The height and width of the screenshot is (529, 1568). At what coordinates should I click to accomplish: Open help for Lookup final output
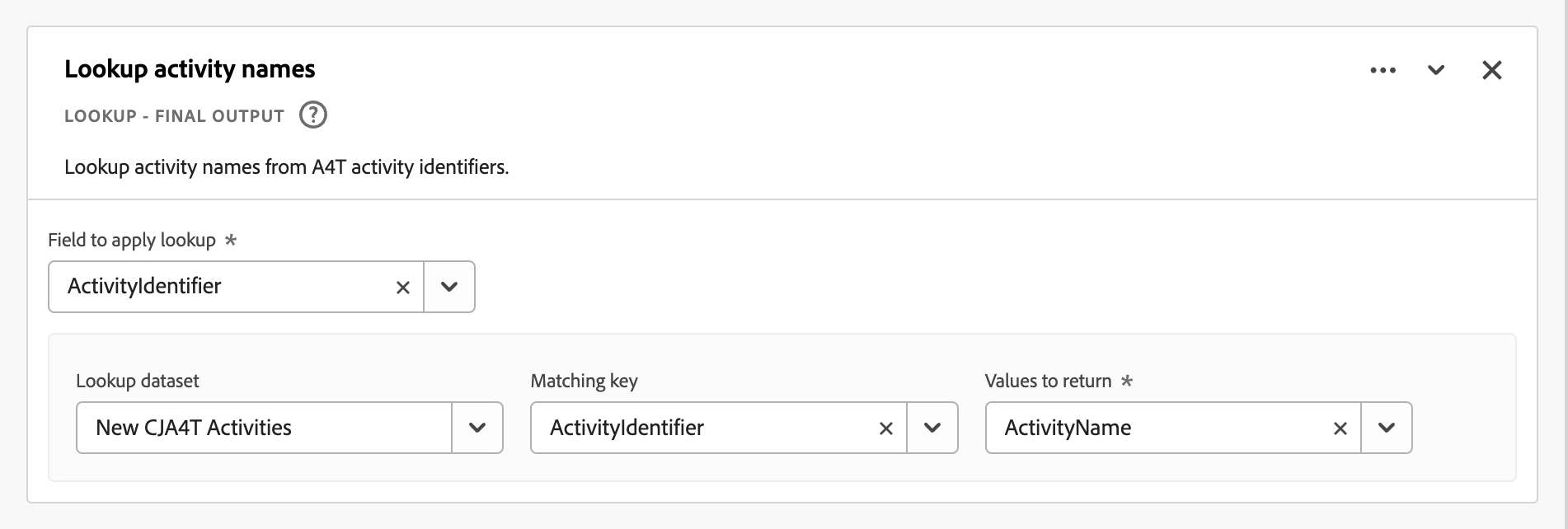pyautogui.click(x=312, y=115)
